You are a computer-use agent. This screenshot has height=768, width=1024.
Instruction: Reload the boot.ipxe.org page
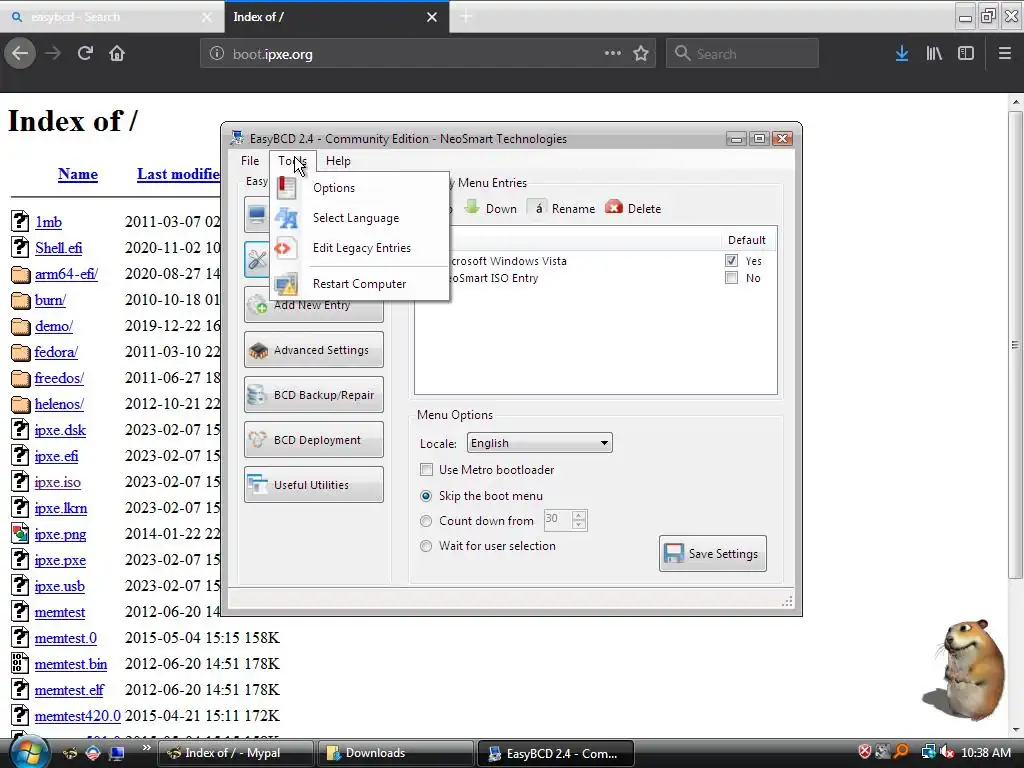(85, 54)
